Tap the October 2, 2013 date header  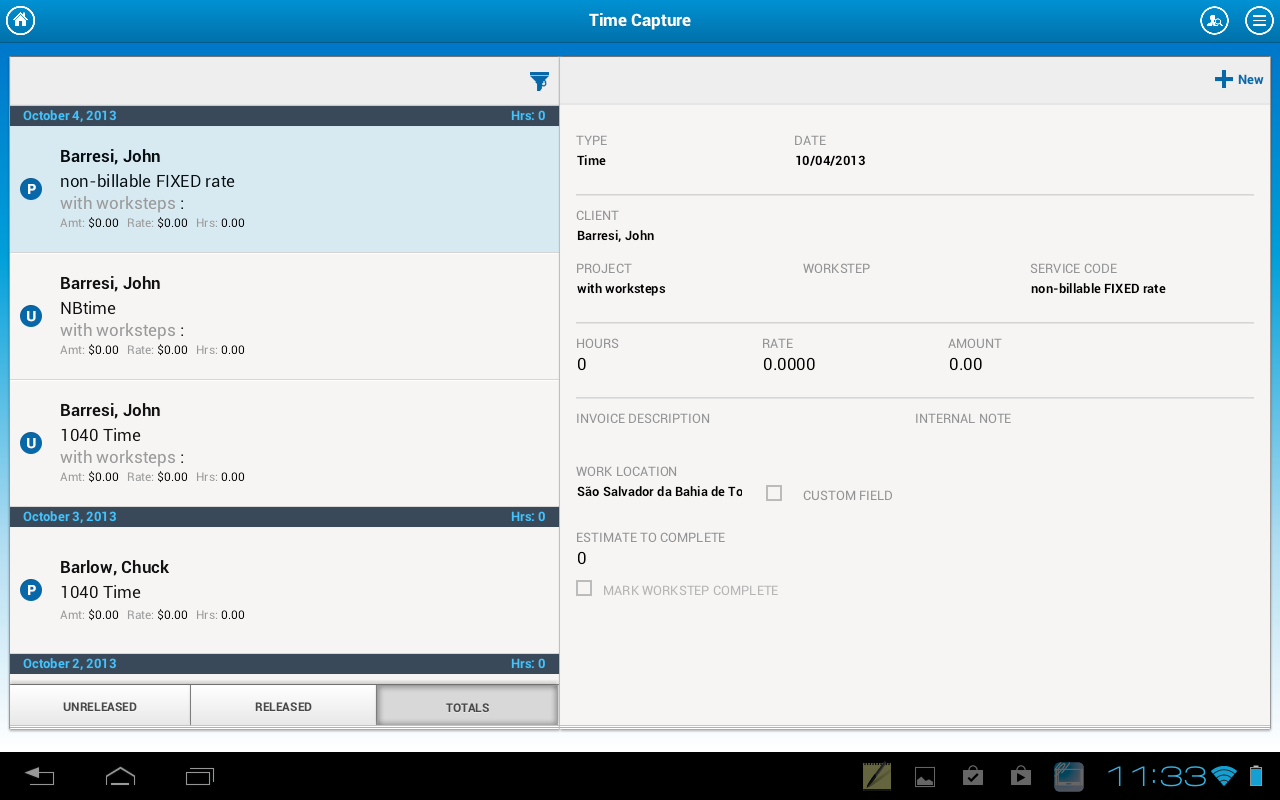pos(284,664)
